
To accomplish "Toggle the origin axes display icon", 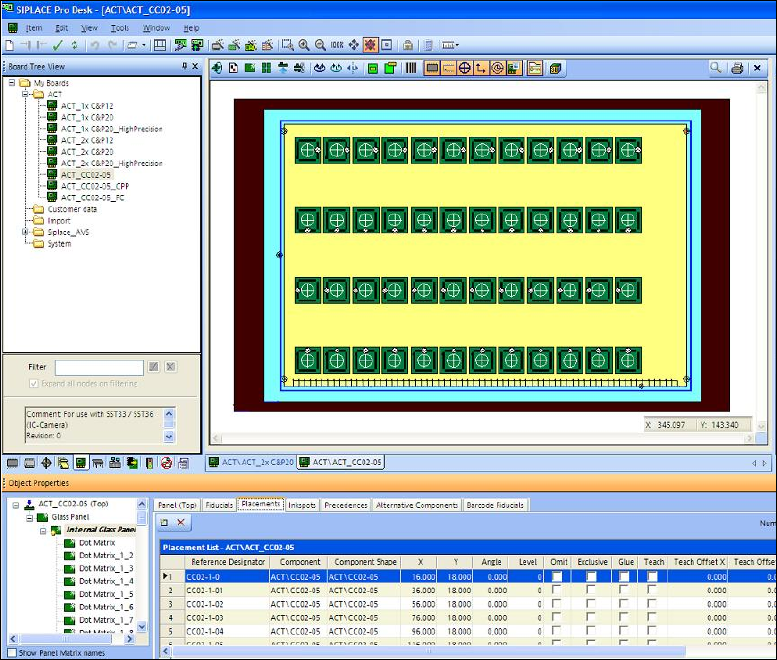I will click(x=480, y=68).
